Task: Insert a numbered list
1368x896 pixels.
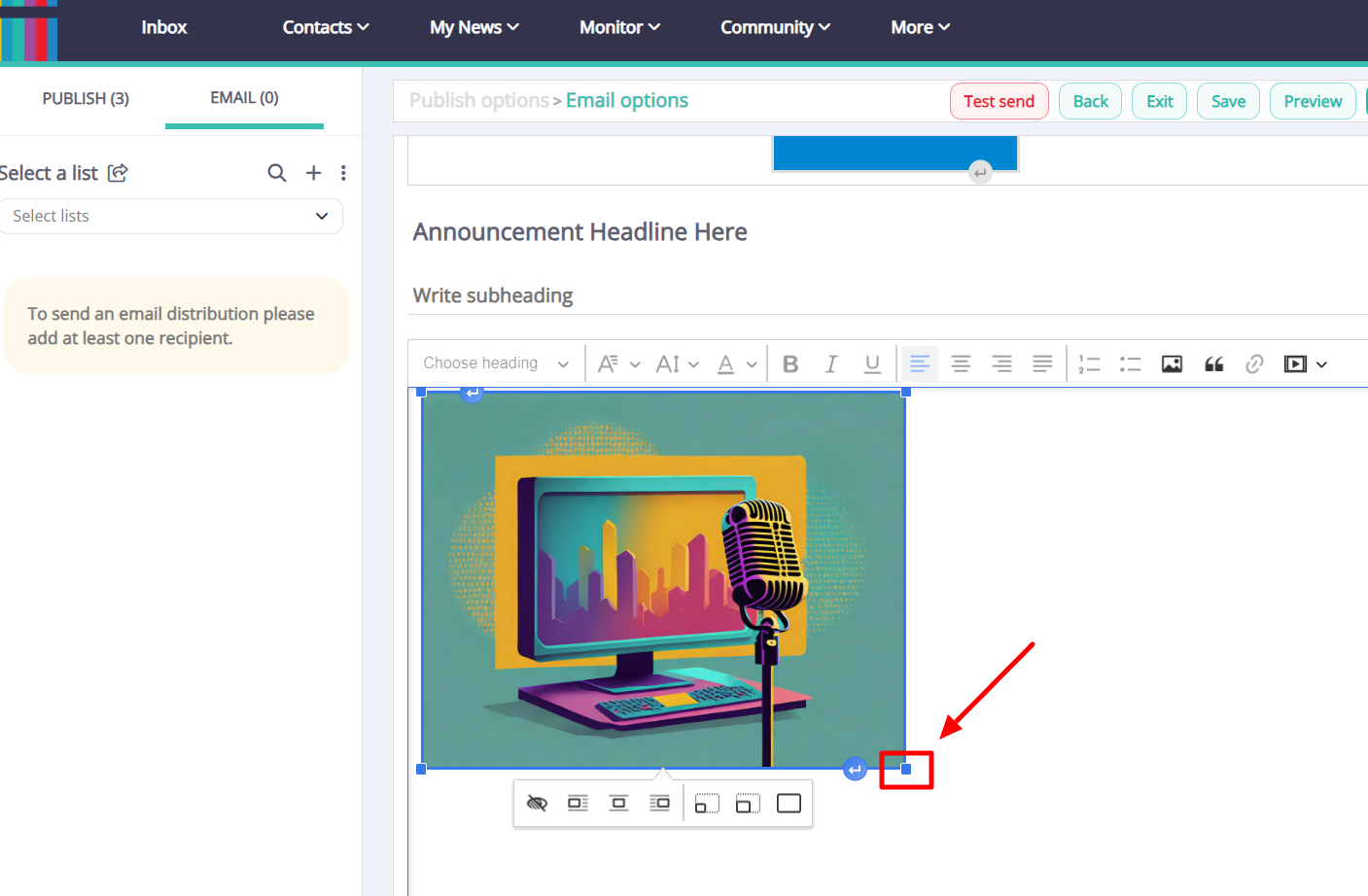Action: point(1089,363)
